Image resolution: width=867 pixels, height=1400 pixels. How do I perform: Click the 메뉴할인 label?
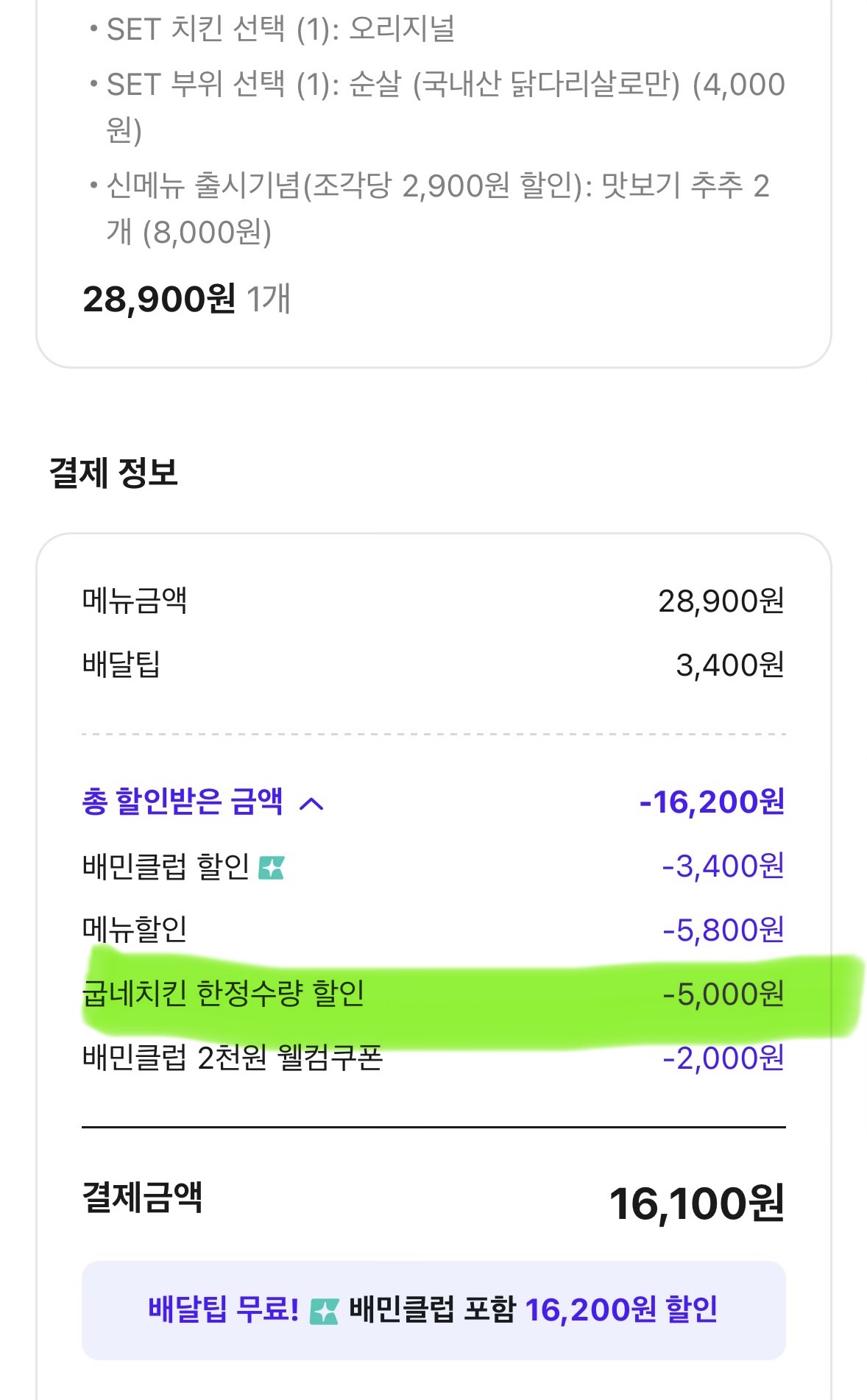click(135, 930)
